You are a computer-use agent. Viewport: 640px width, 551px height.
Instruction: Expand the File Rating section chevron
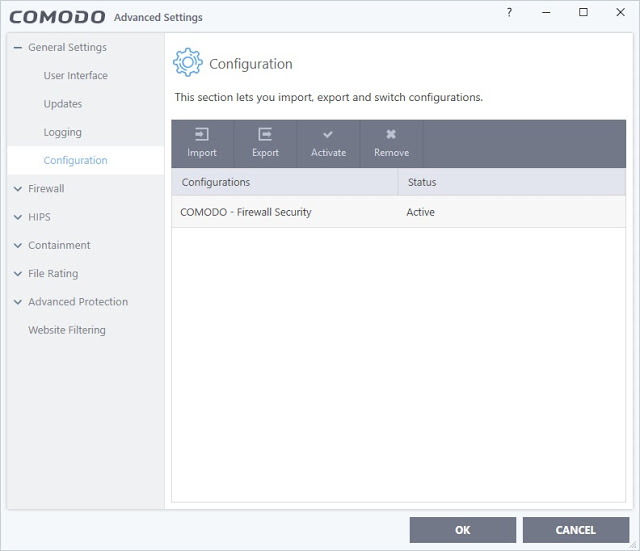point(18,273)
